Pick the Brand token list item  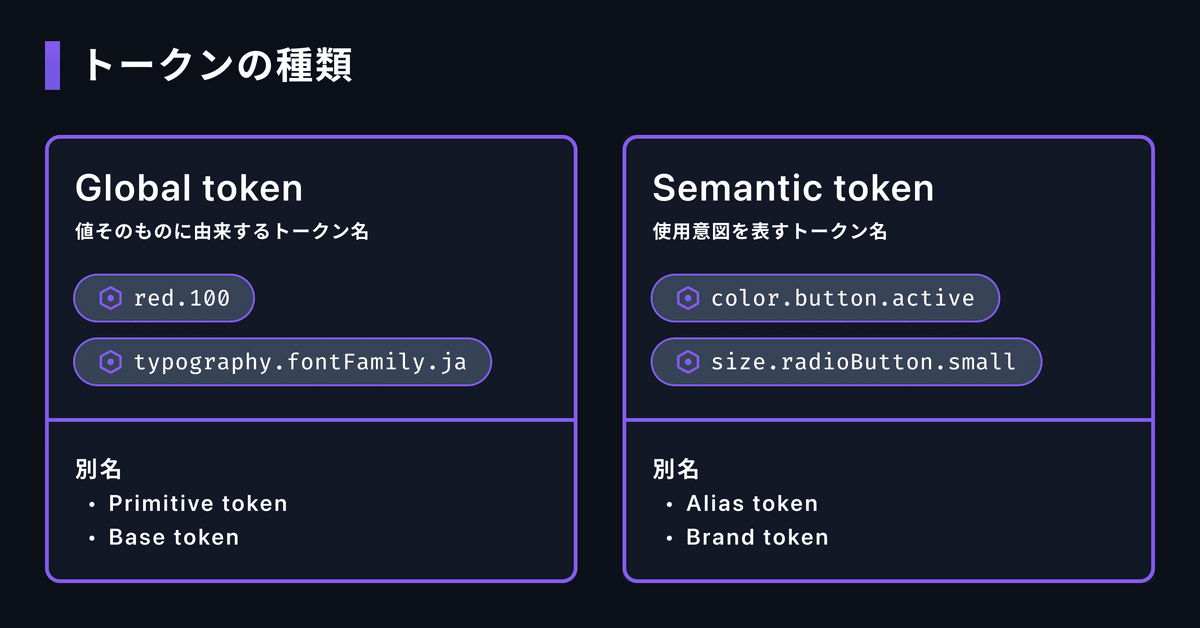757,537
